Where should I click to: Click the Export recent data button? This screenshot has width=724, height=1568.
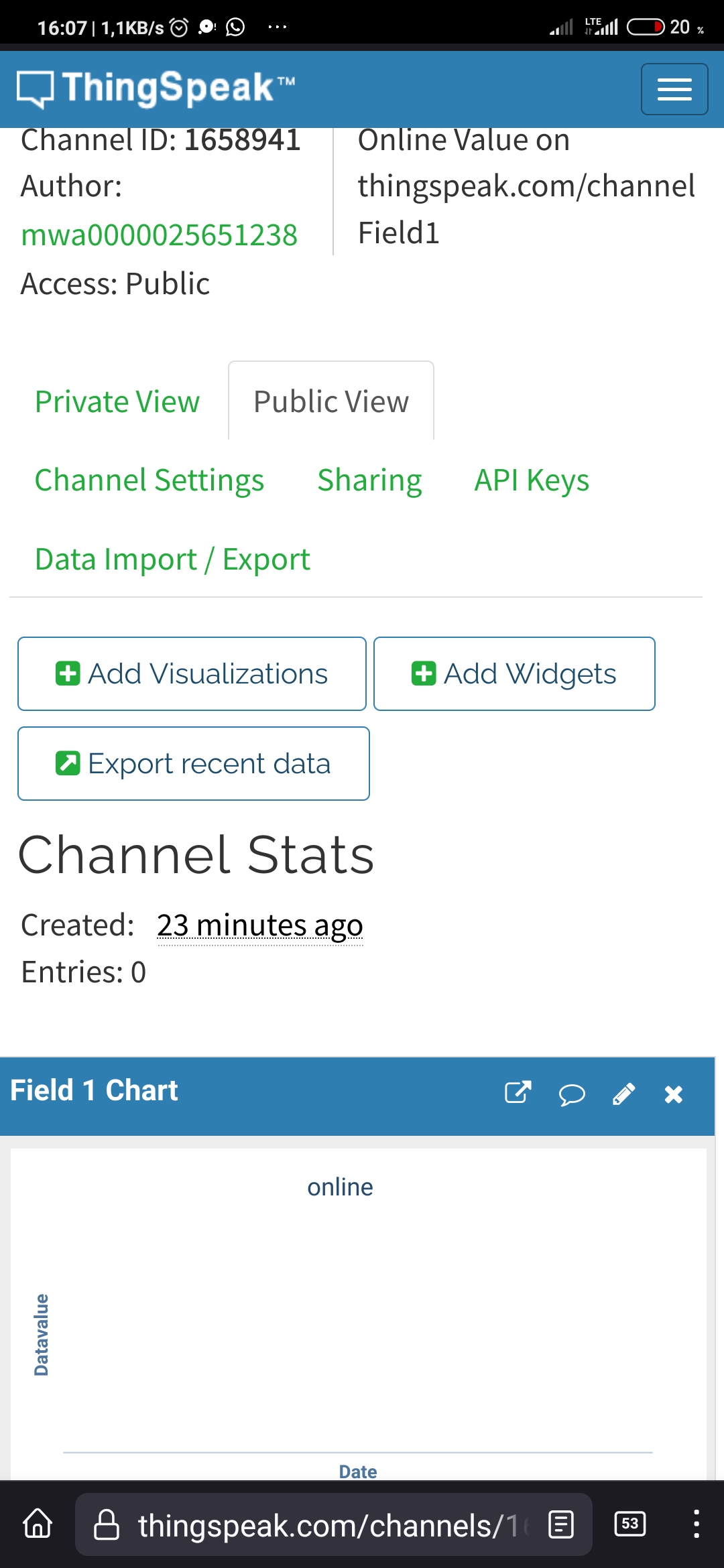[194, 764]
